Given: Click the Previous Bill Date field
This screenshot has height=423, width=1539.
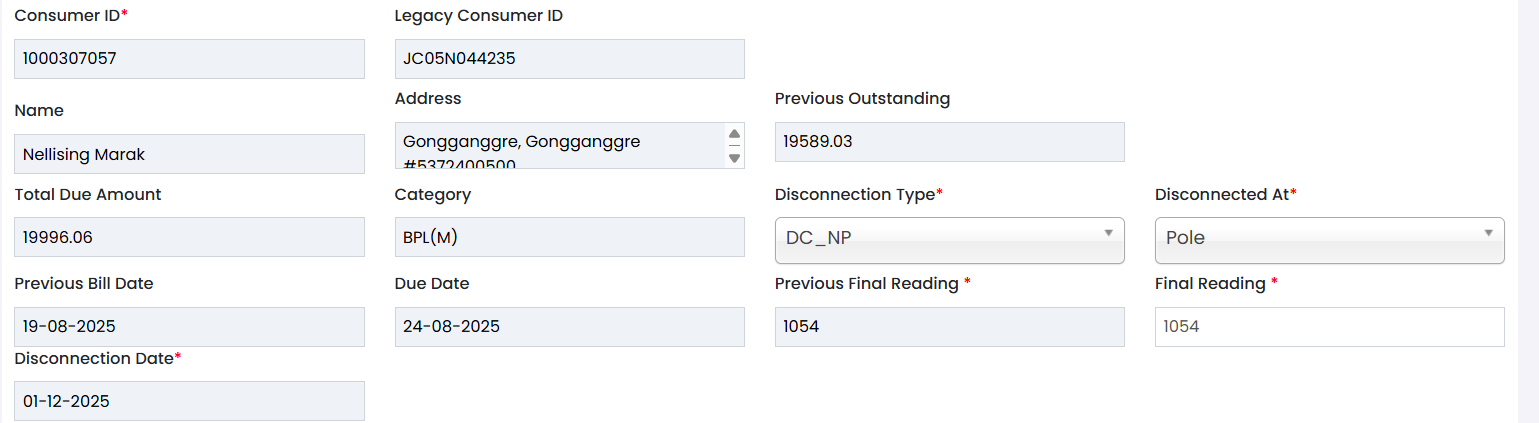Looking at the screenshot, I should click(x=189, y=327).
